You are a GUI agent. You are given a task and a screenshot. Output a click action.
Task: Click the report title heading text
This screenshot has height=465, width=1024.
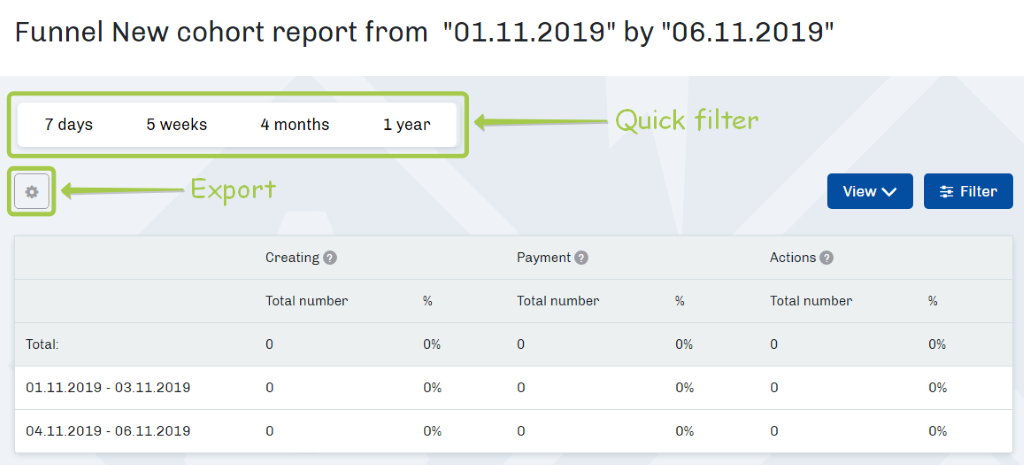[x=424, y=32]
